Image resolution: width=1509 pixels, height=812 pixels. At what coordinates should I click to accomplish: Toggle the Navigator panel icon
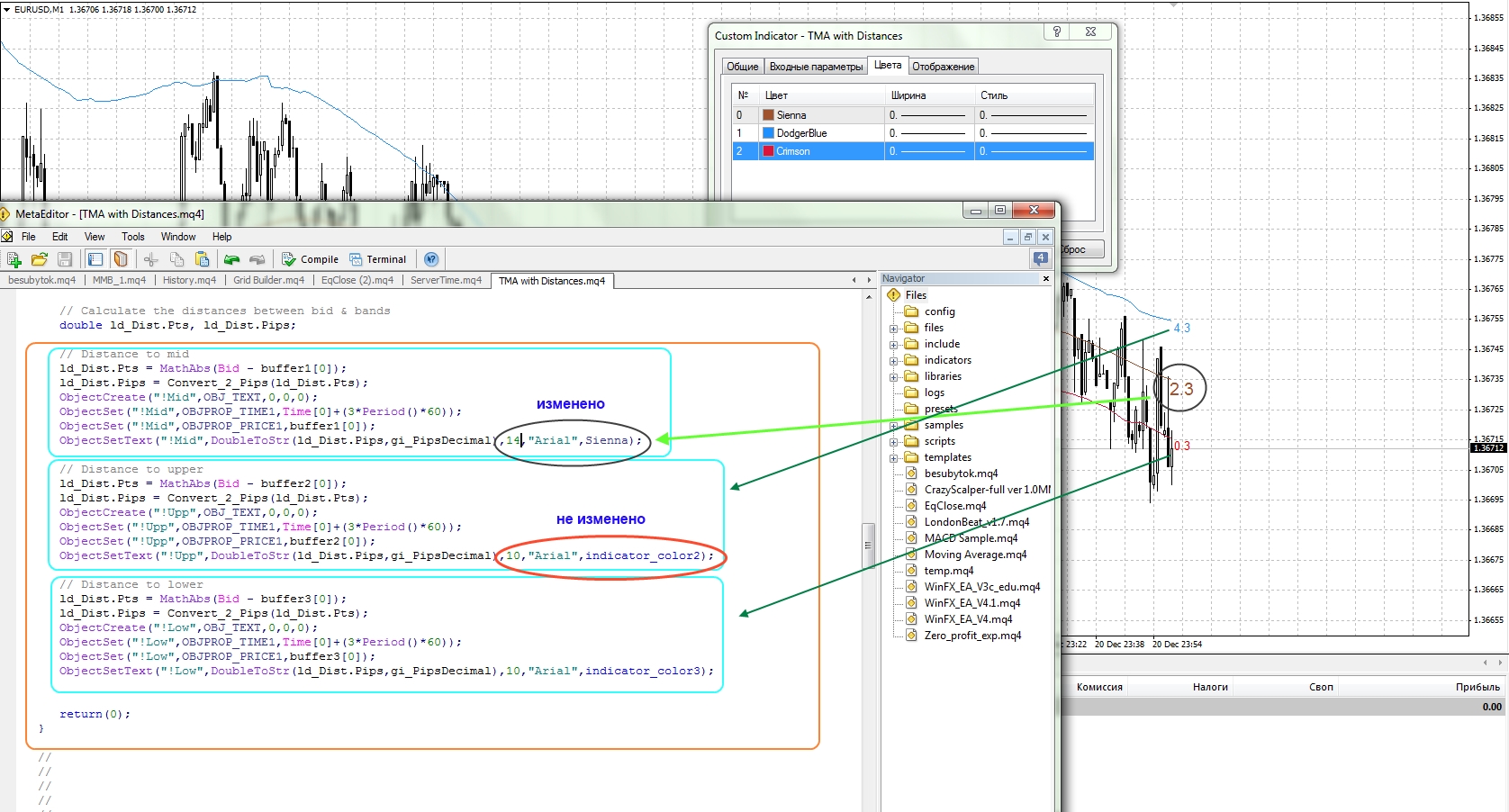[95, 259]
